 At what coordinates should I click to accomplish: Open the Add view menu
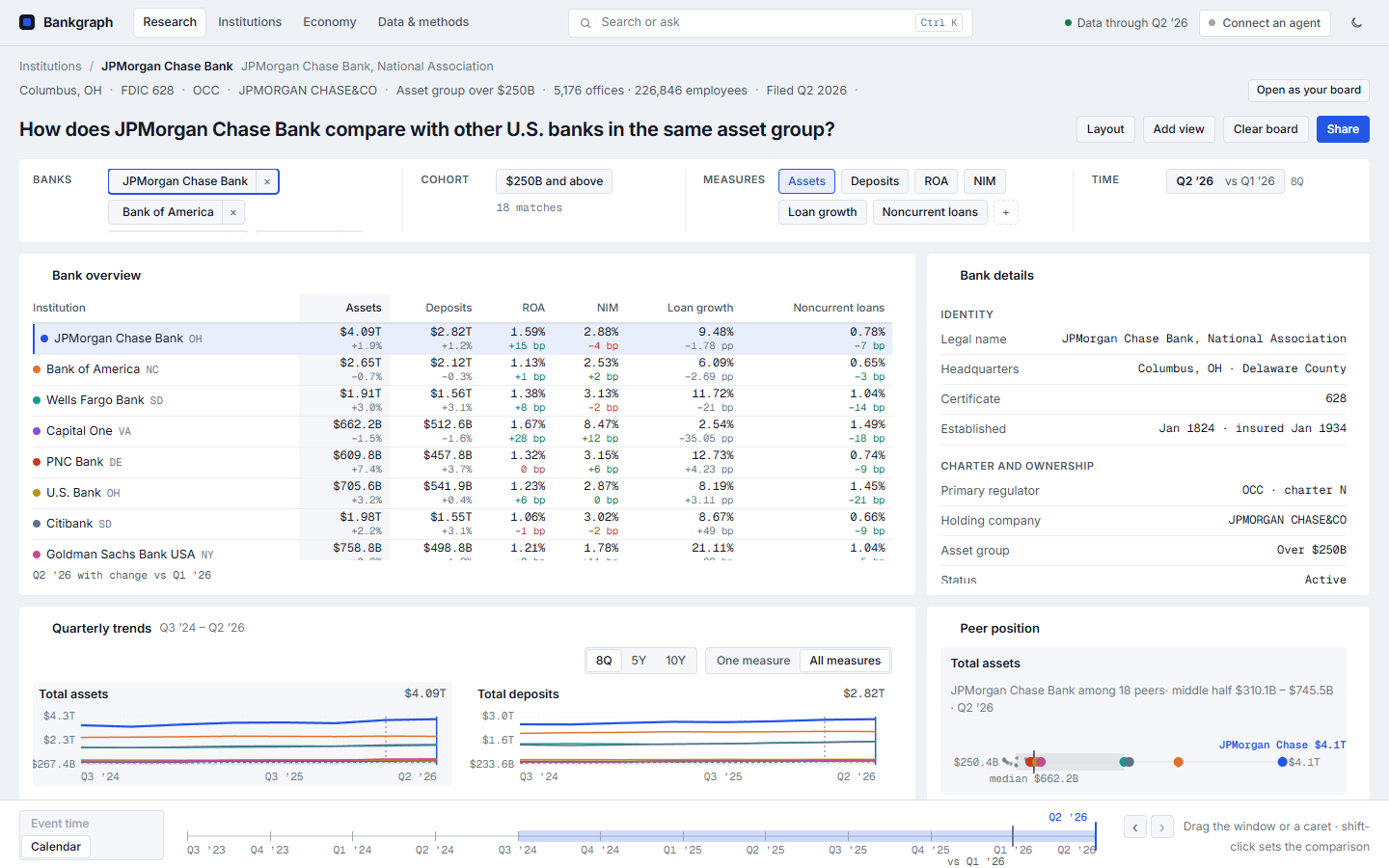pos(1179,129)
